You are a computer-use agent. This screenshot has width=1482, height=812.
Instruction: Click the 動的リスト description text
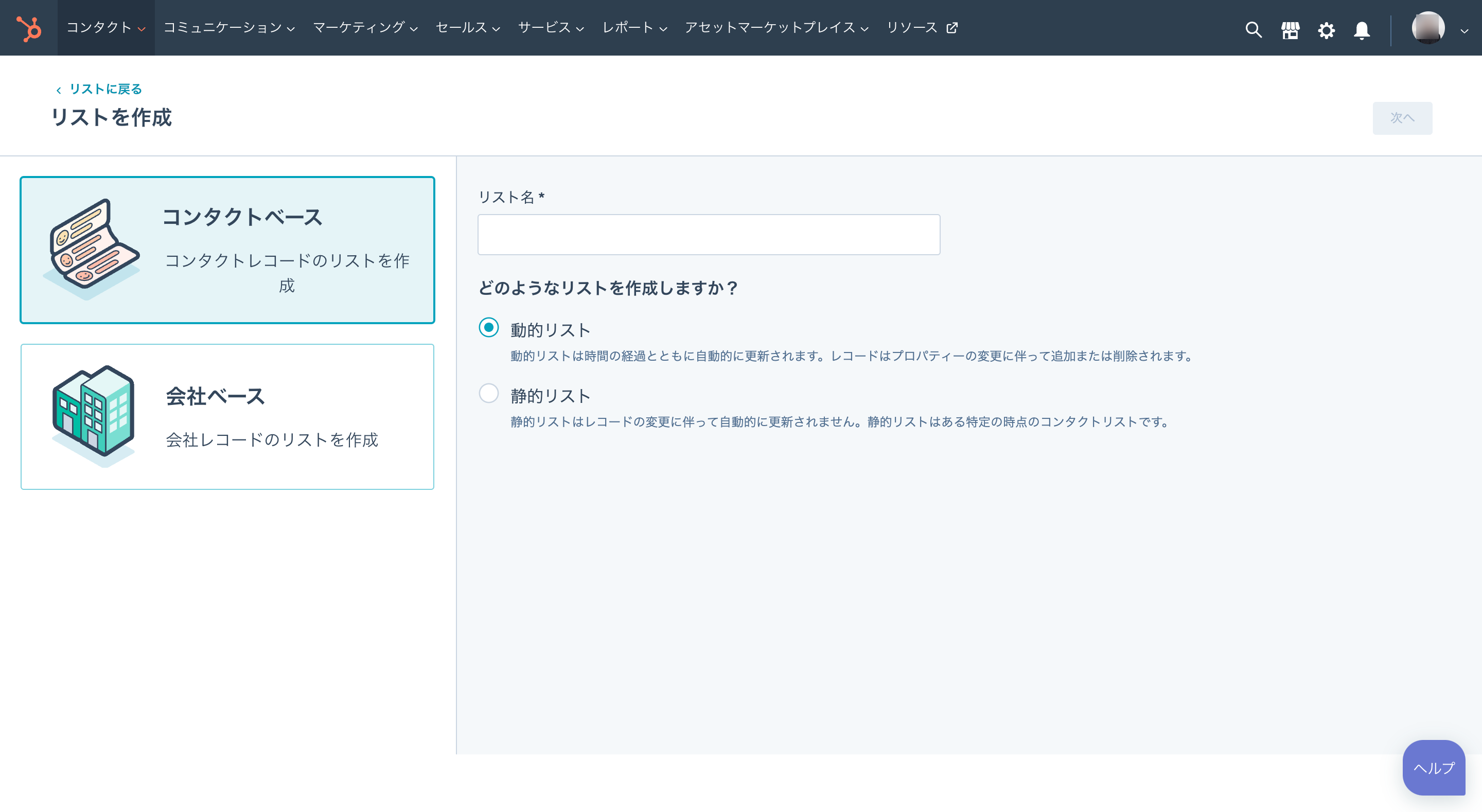click(852, 356)
